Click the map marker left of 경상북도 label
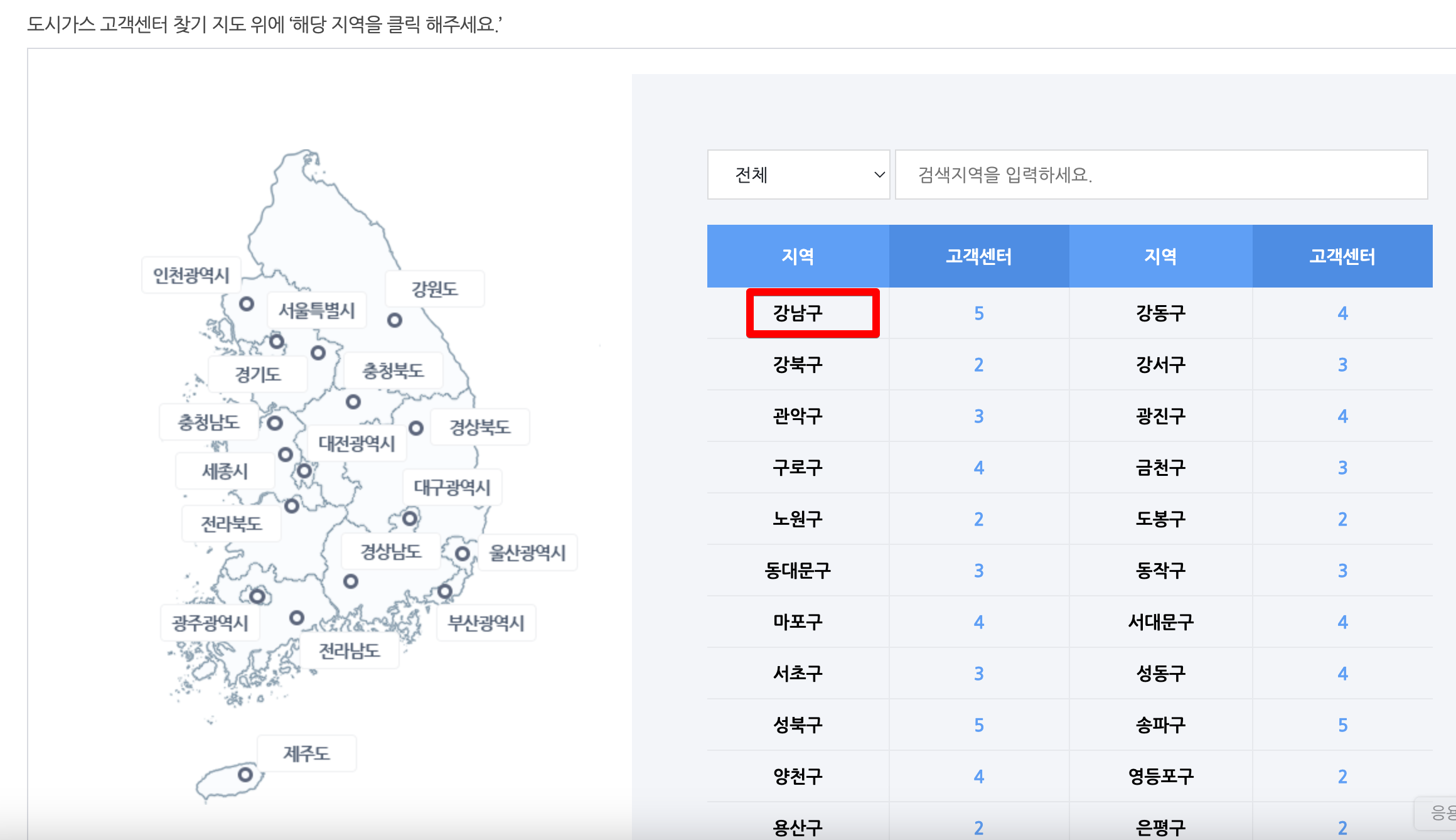 coord(416,428)
